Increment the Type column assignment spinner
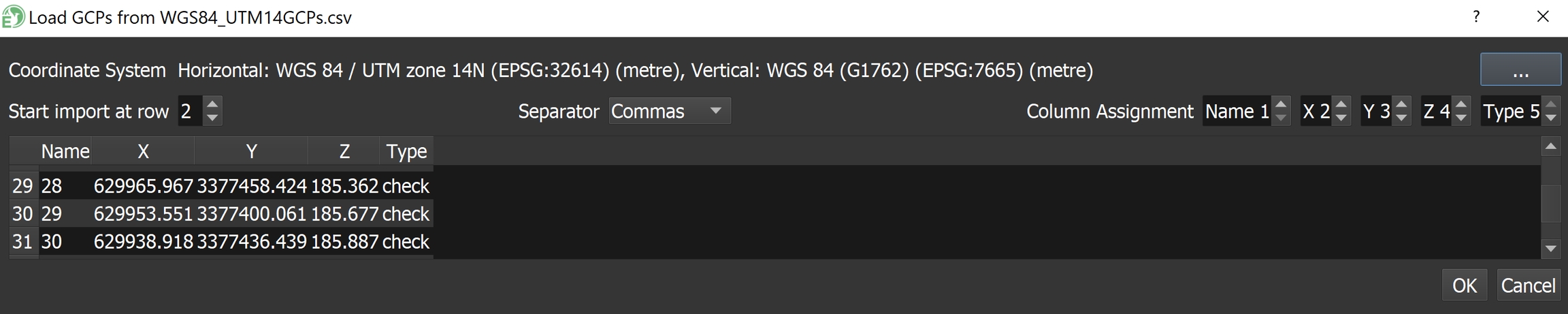Image resolution: width=1568 pixels, height=314 pixels. [1551, 104]
